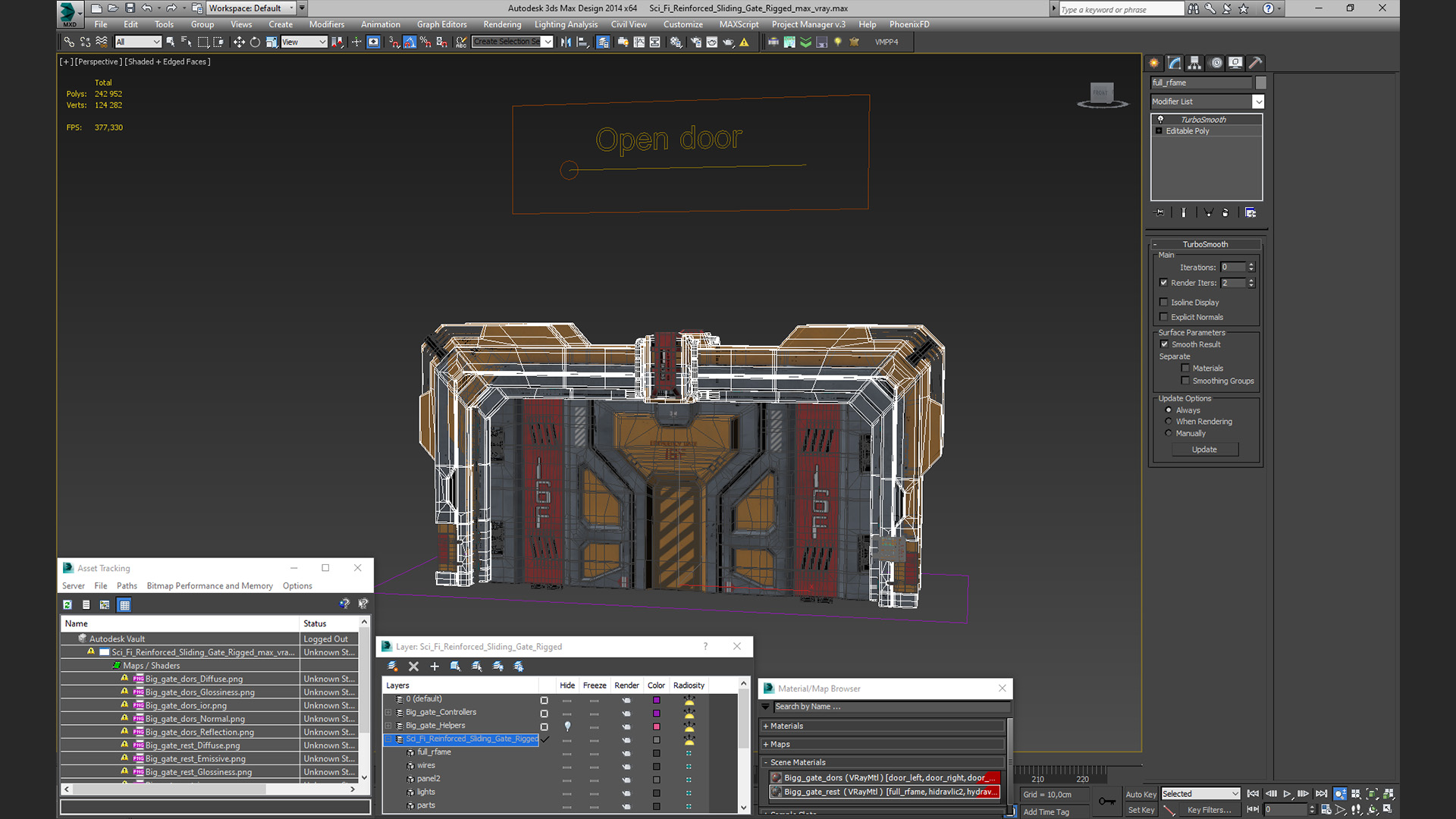1456x819 pixels.
Task: Click the Mirror tool icon
Action: point(566,42)
